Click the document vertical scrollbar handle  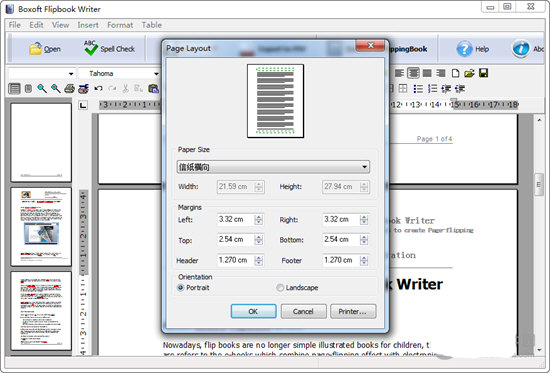[539, 185]
